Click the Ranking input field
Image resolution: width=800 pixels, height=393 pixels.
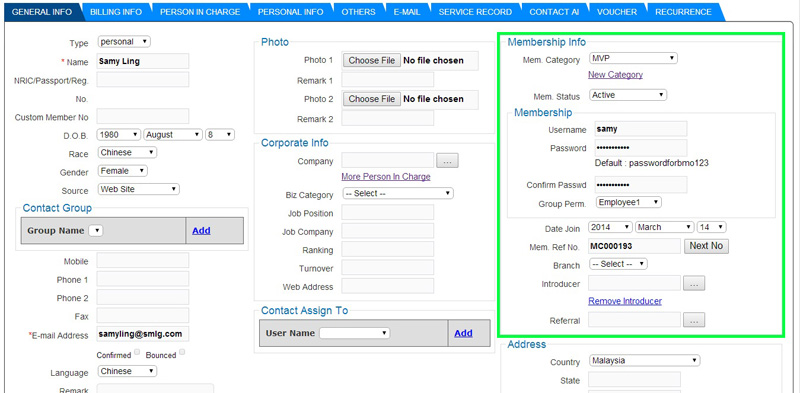tap(388, 250)
